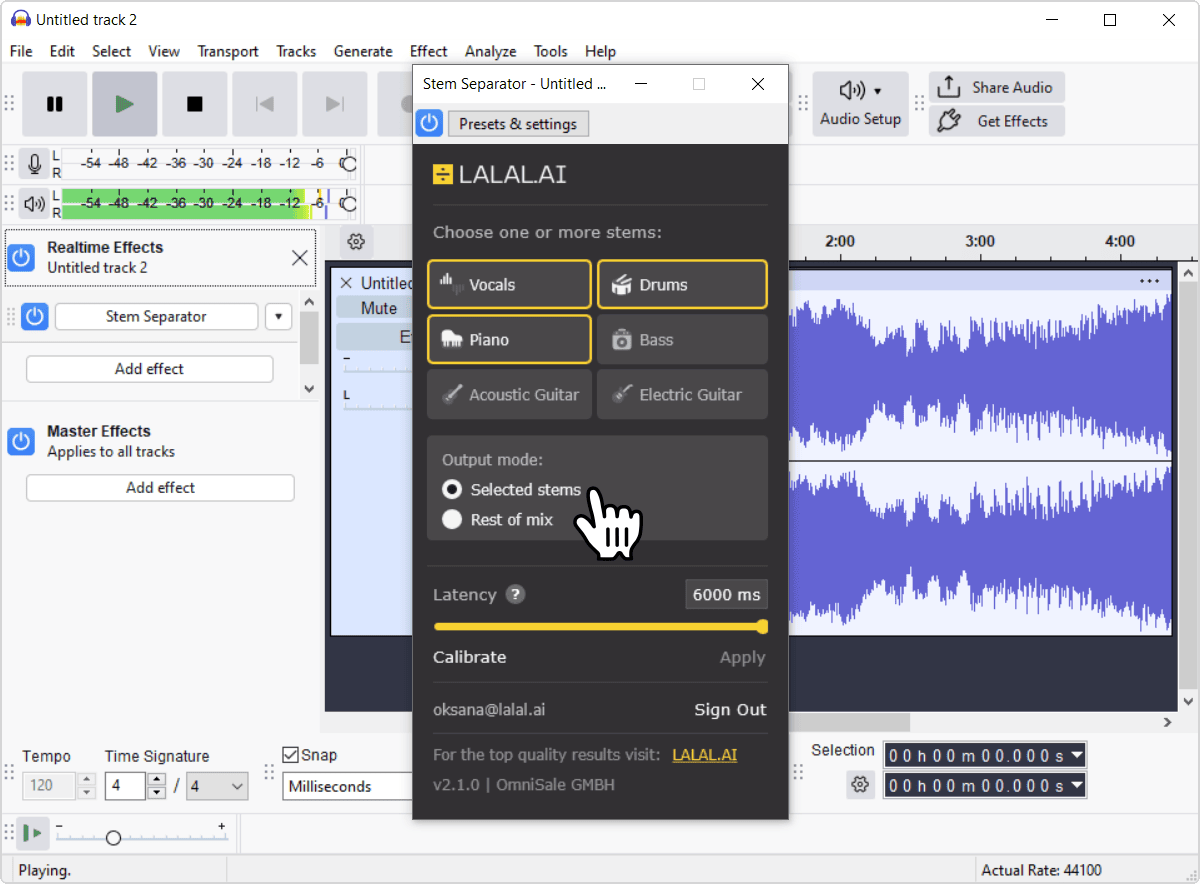The image size is (1200, 884).
Task: Click the speaker playback meter icon
Action: pos(35,204)
